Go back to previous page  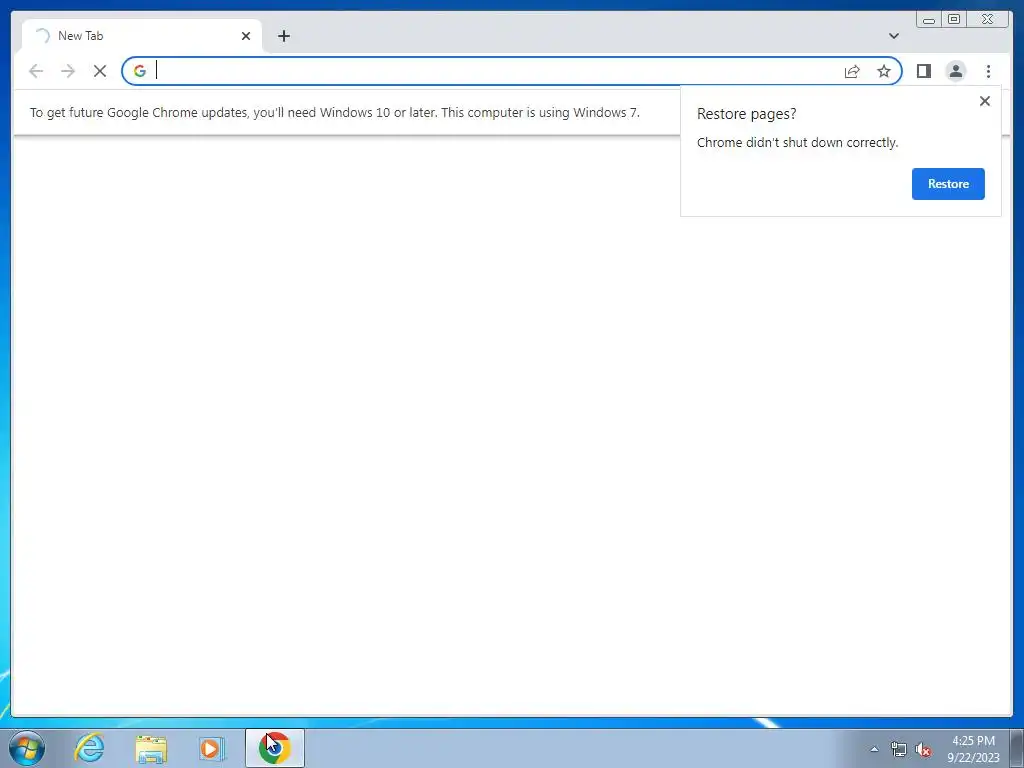point(36,71)
